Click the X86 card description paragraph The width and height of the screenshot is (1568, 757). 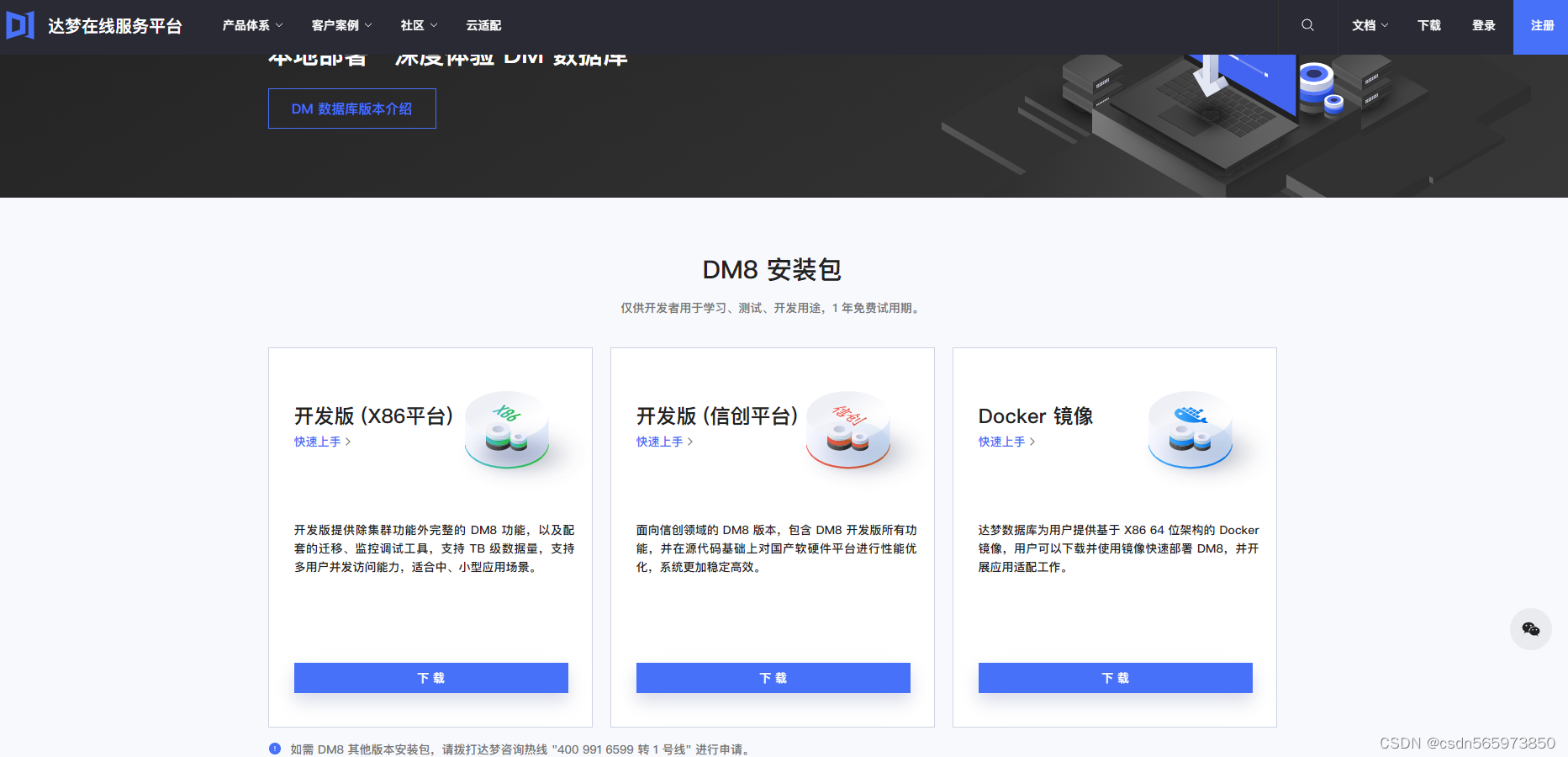pyautogui.click(x=435, y=548)
